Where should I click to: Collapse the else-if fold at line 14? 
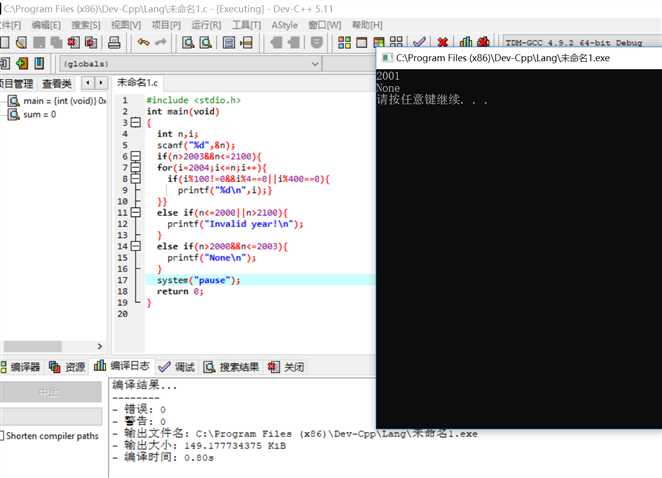click(x=136, y=246)
